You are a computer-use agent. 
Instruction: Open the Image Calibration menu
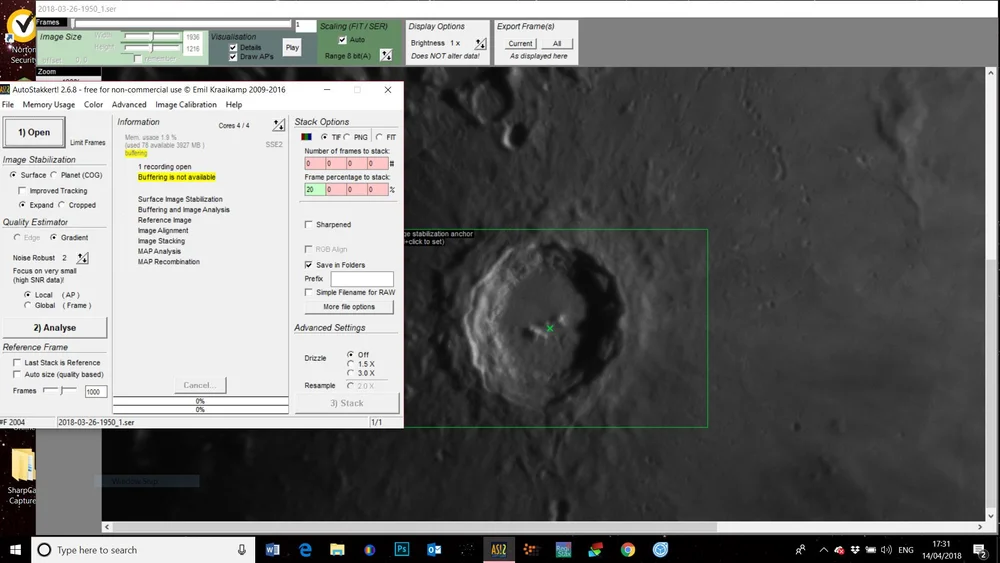[x=186, y=105]
